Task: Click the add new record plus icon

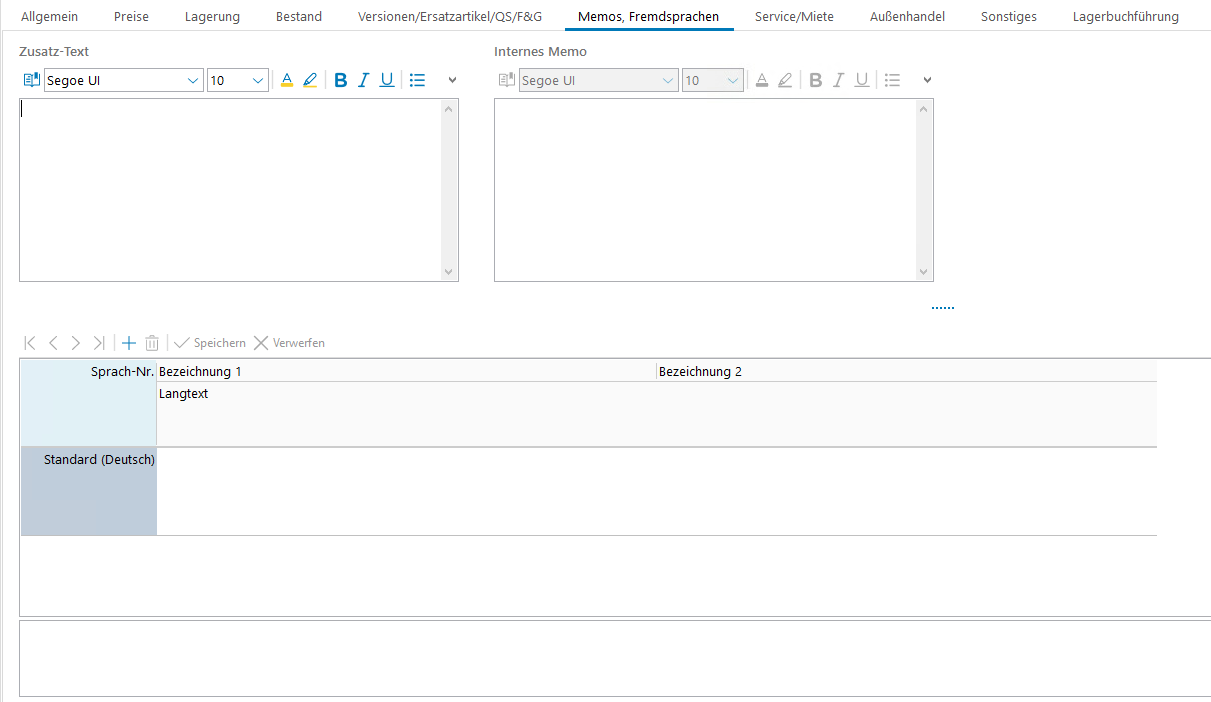Action: click(129, 343)
